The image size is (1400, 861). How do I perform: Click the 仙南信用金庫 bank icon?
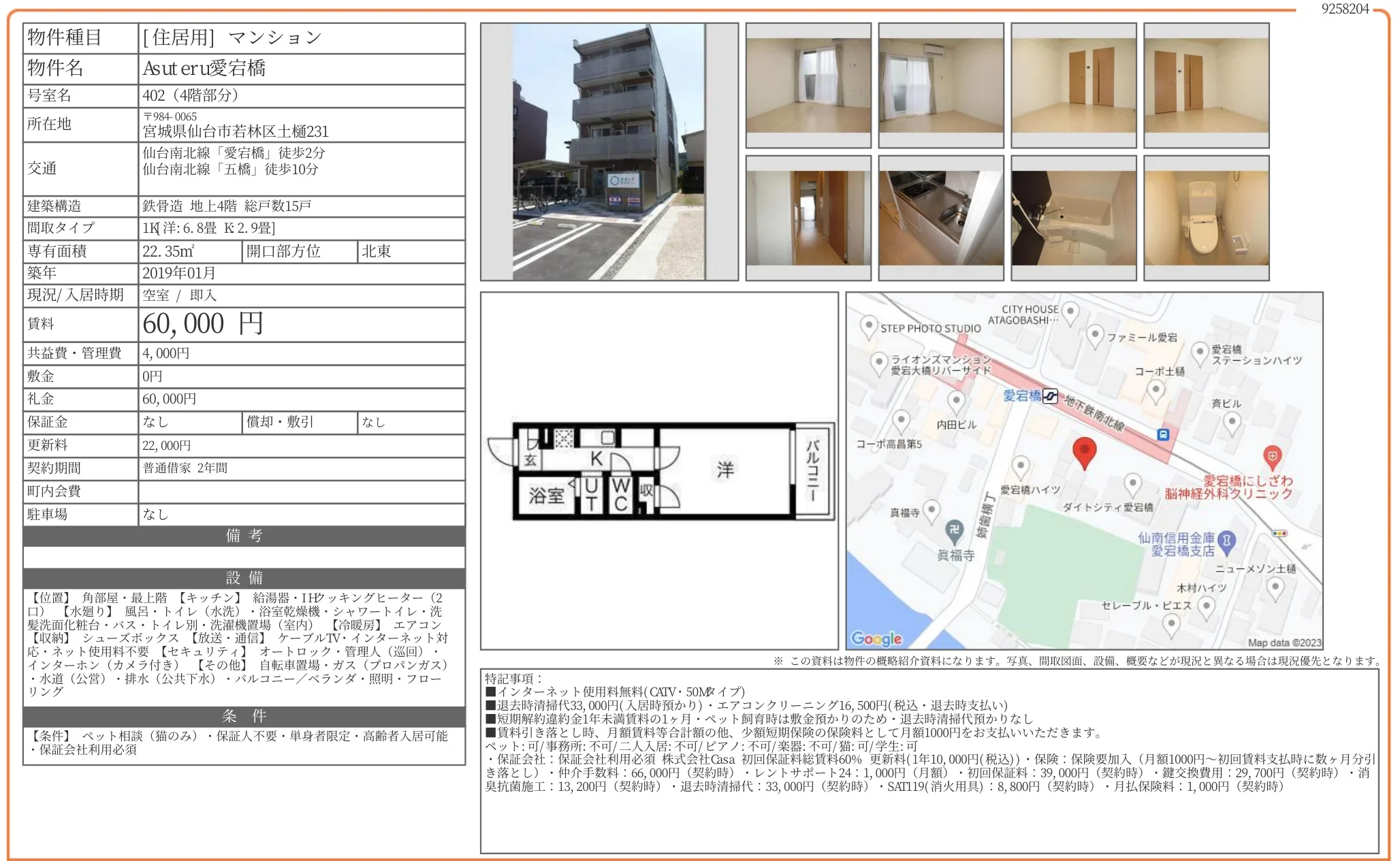click(x=1226, y=542)
